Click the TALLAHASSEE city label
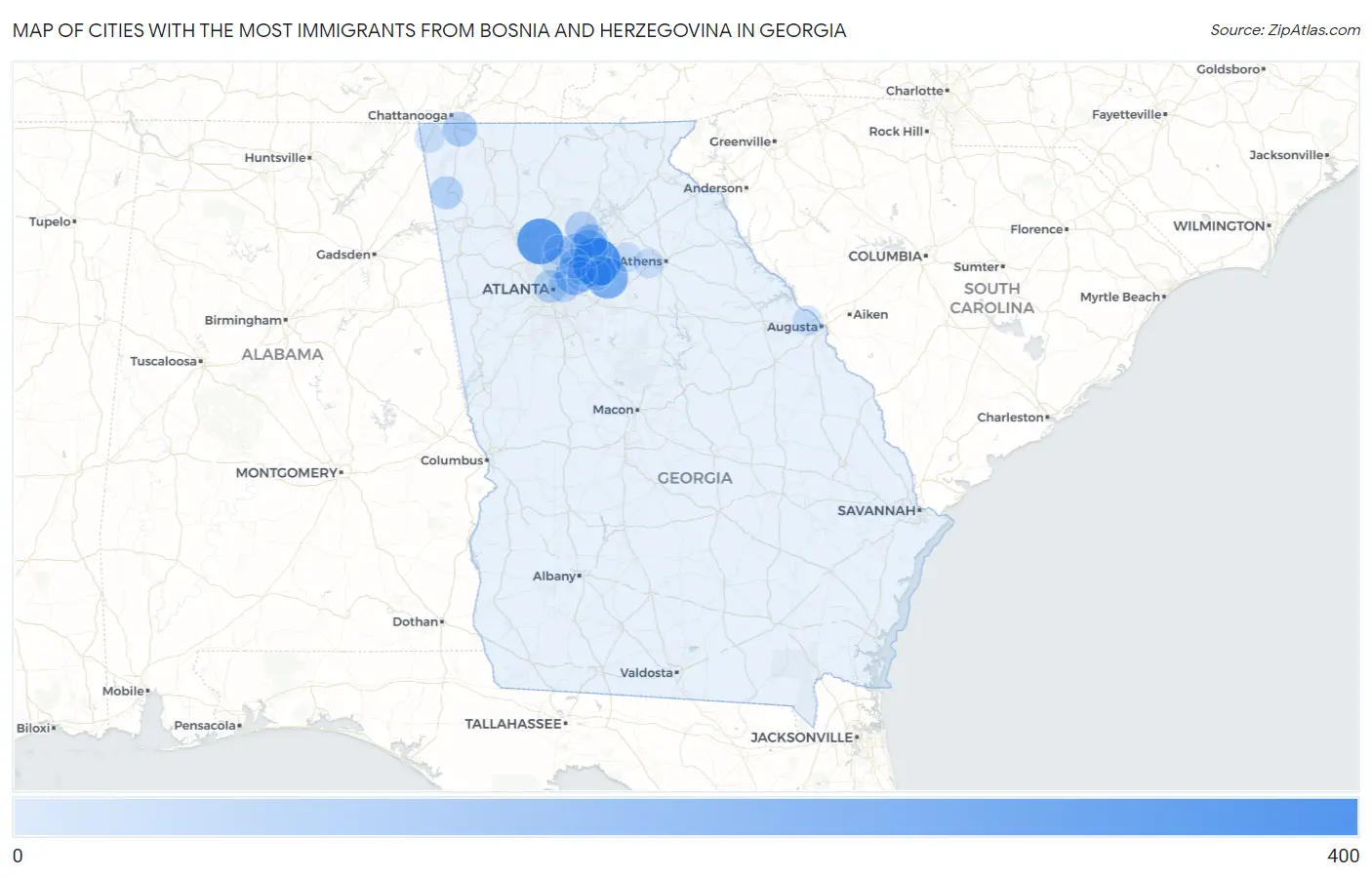Image resolution: width=1372 pixels, height=877 pixels. [x=513, y=724]
